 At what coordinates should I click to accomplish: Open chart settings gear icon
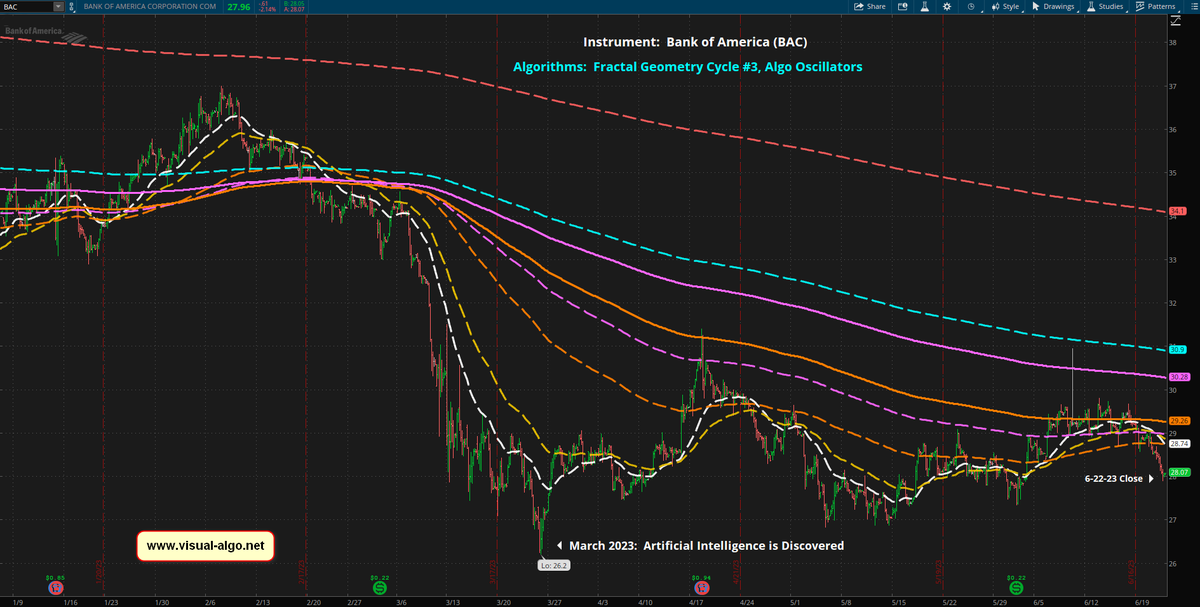(x=946, y=6)
